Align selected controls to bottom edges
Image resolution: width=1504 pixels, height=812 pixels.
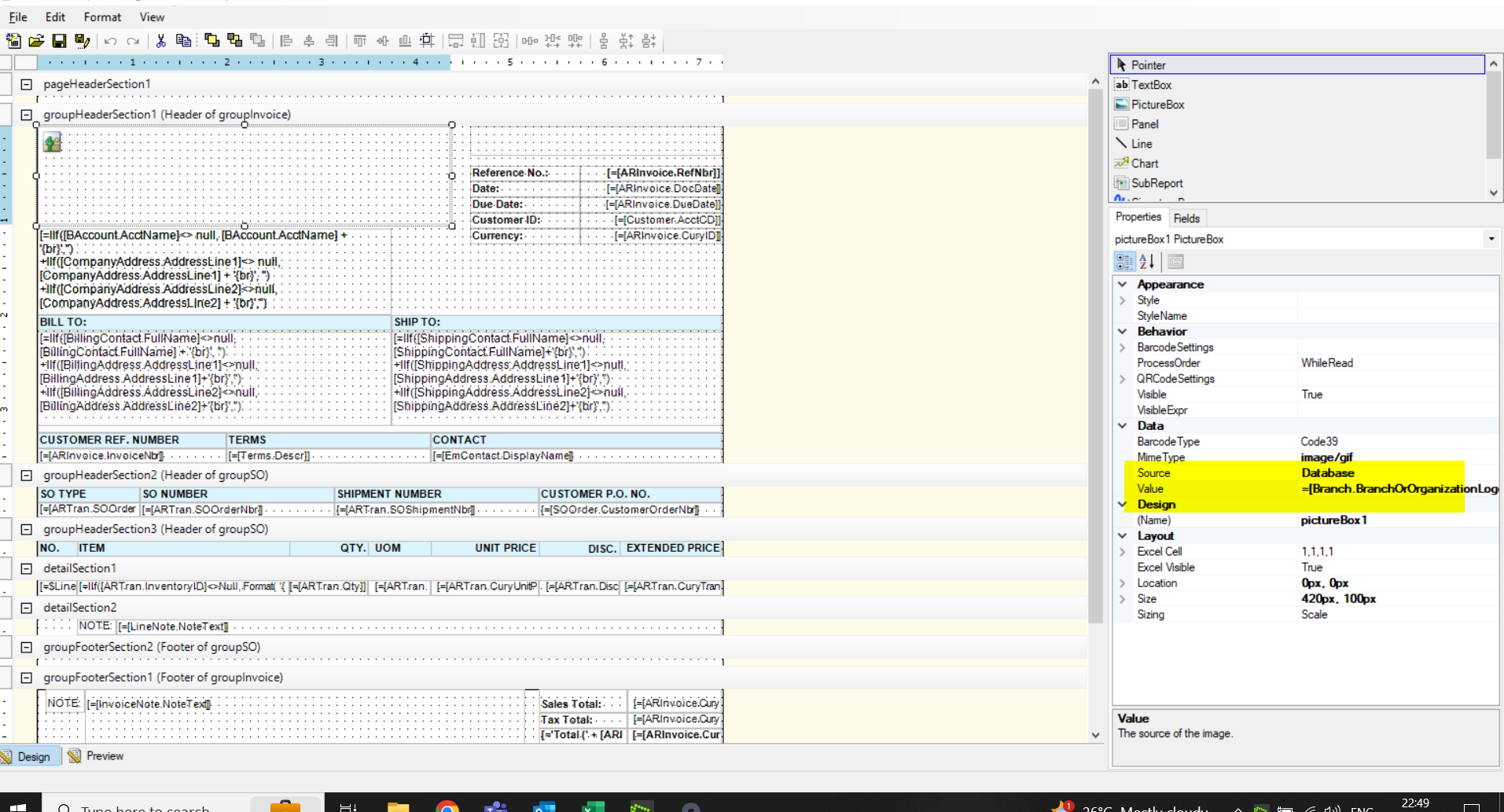pos(405,41)
